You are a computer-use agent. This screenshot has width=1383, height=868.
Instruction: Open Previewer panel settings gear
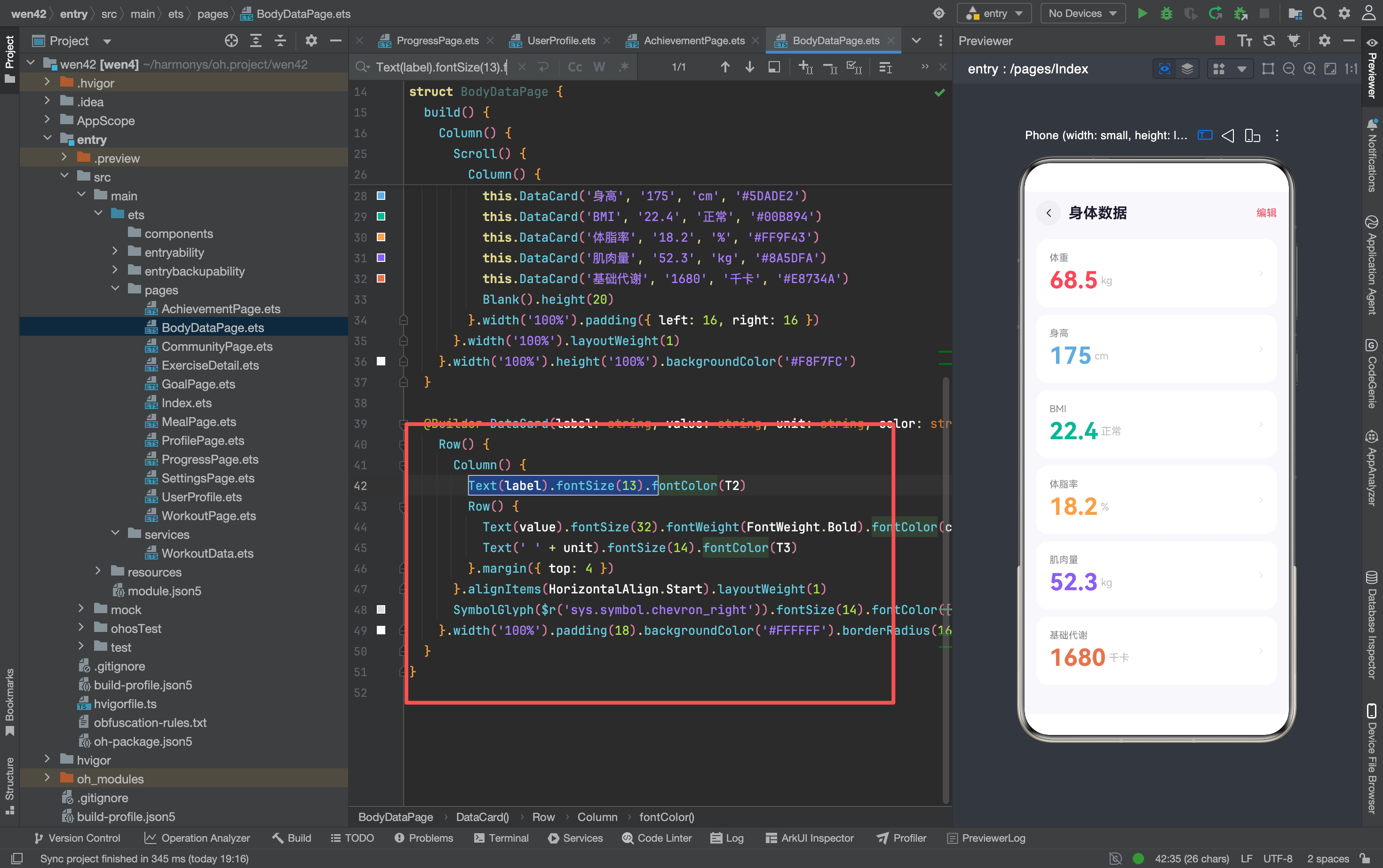(1324, 41)
